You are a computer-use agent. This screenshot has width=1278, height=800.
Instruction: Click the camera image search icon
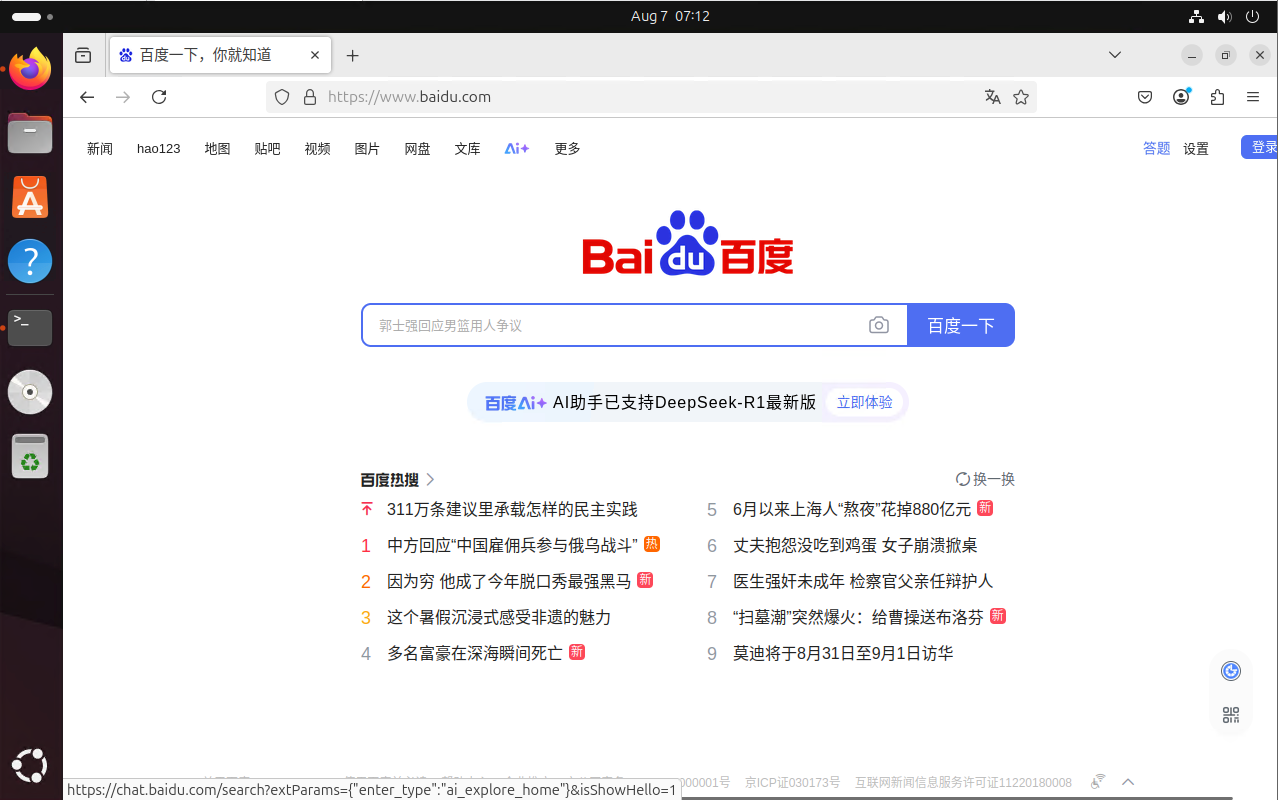coord(879,325)
